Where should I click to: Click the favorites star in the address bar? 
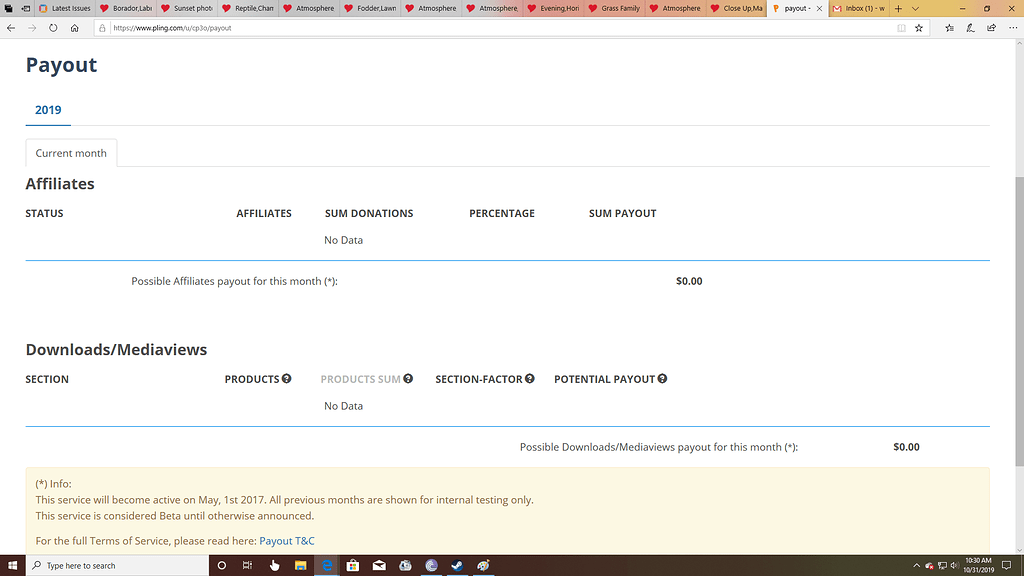pos(920,28)
